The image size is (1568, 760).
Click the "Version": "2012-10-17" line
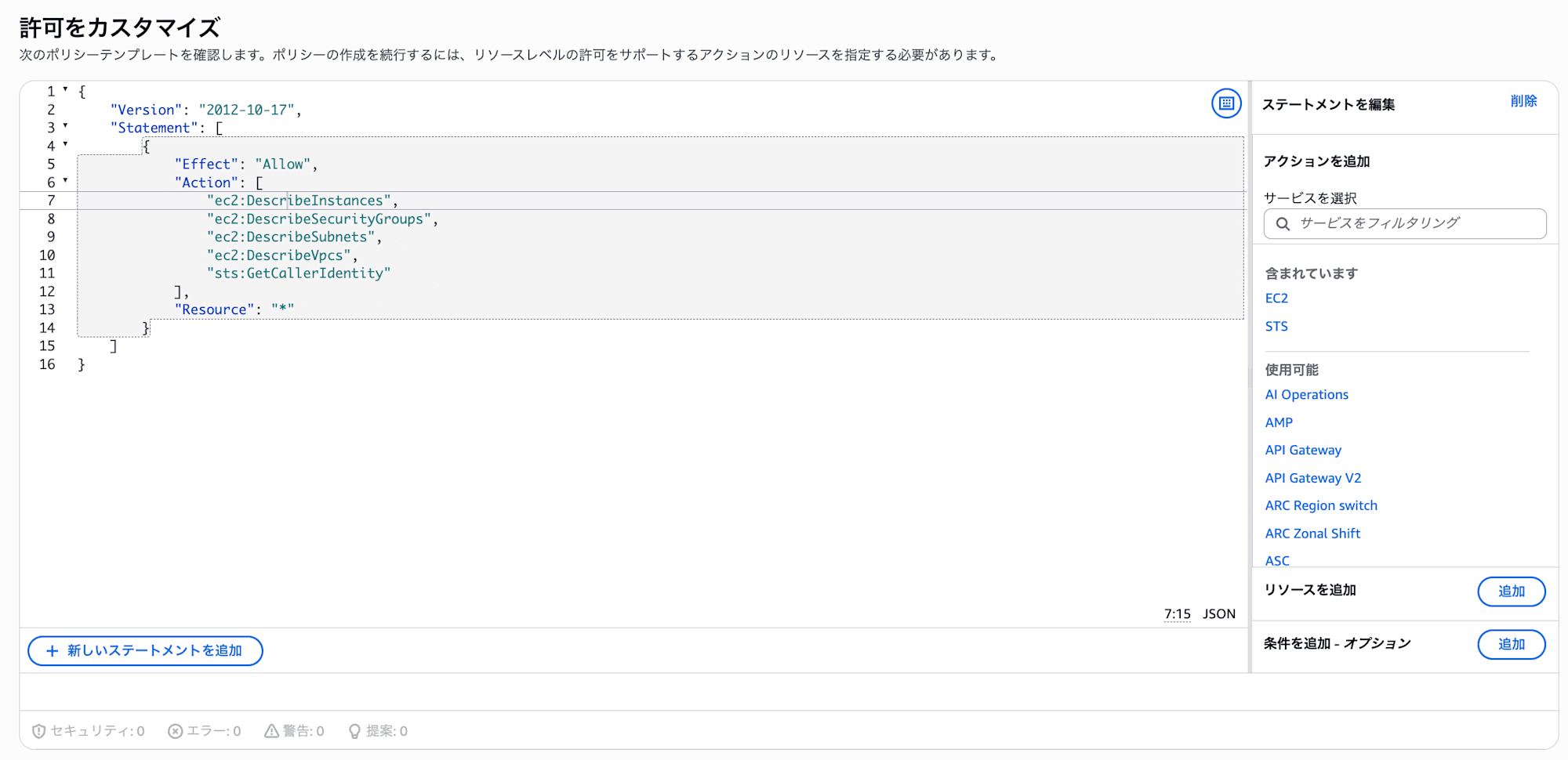[206, 110]
